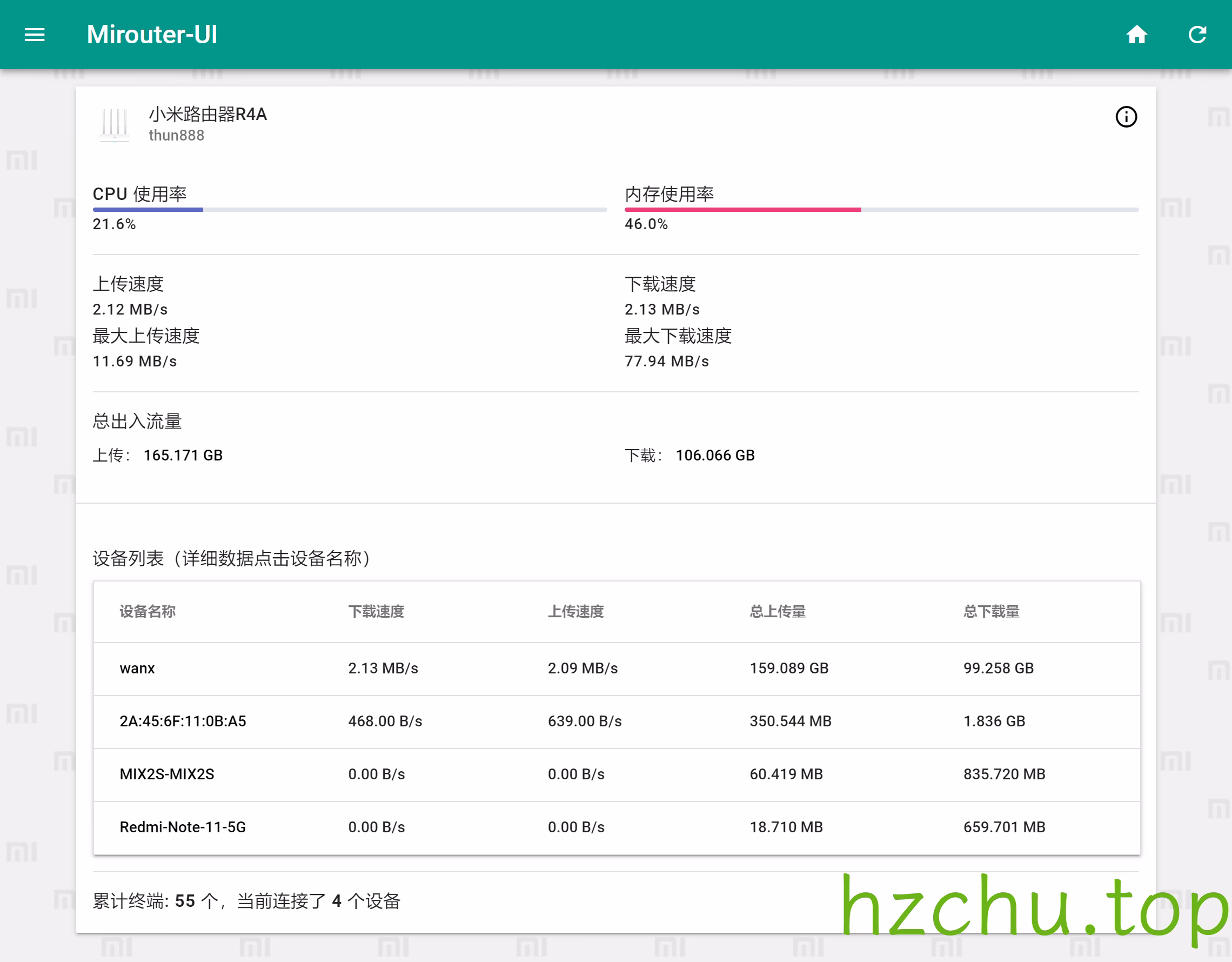
Task: Click the 总下载量 column header
Action: click(x=991, y=612)
